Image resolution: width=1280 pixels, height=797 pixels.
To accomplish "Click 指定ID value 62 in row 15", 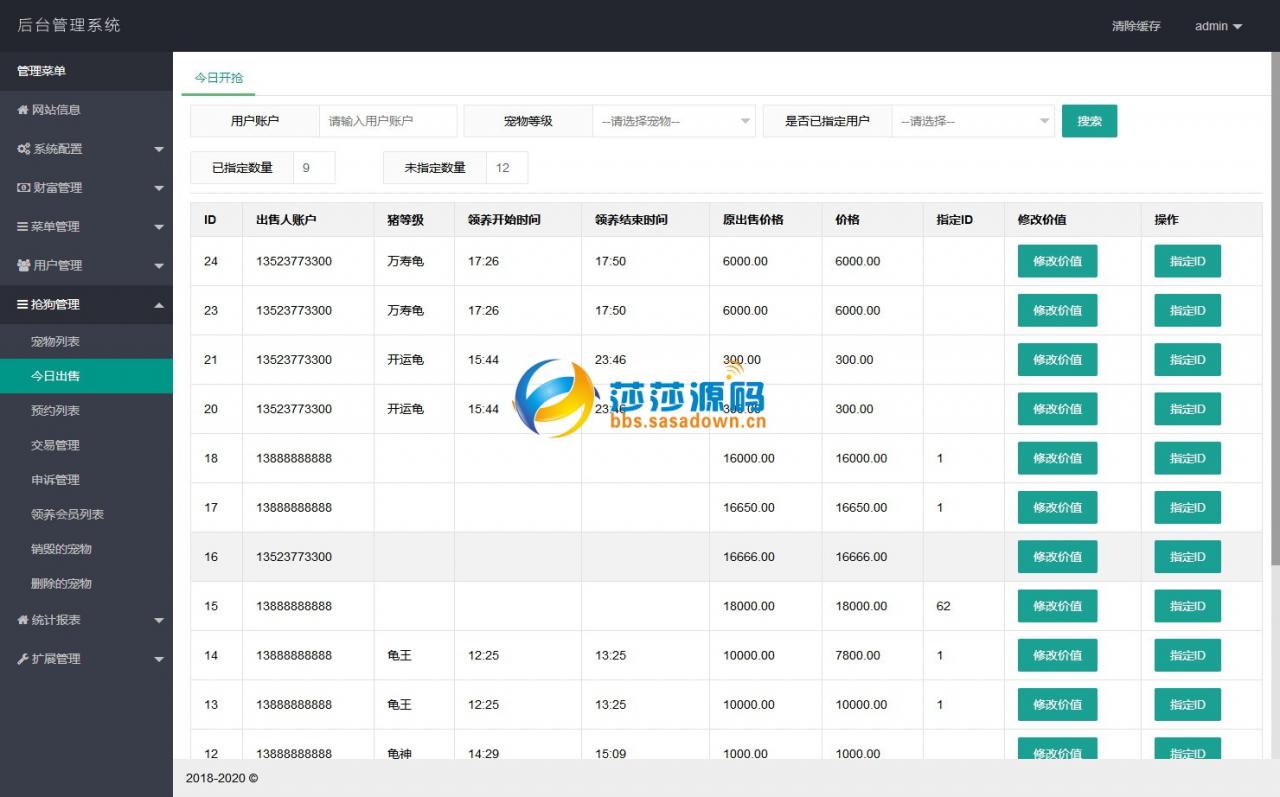I will click(x=943, y=606).
